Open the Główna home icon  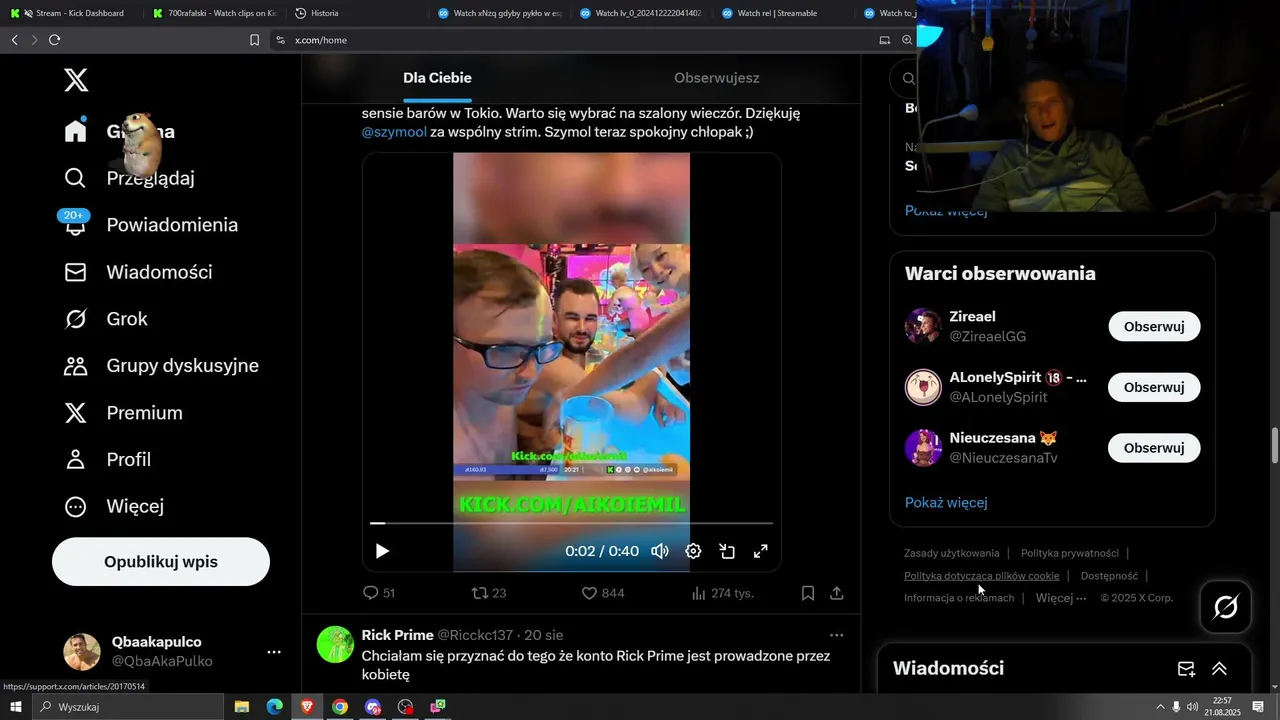point(76,131)
